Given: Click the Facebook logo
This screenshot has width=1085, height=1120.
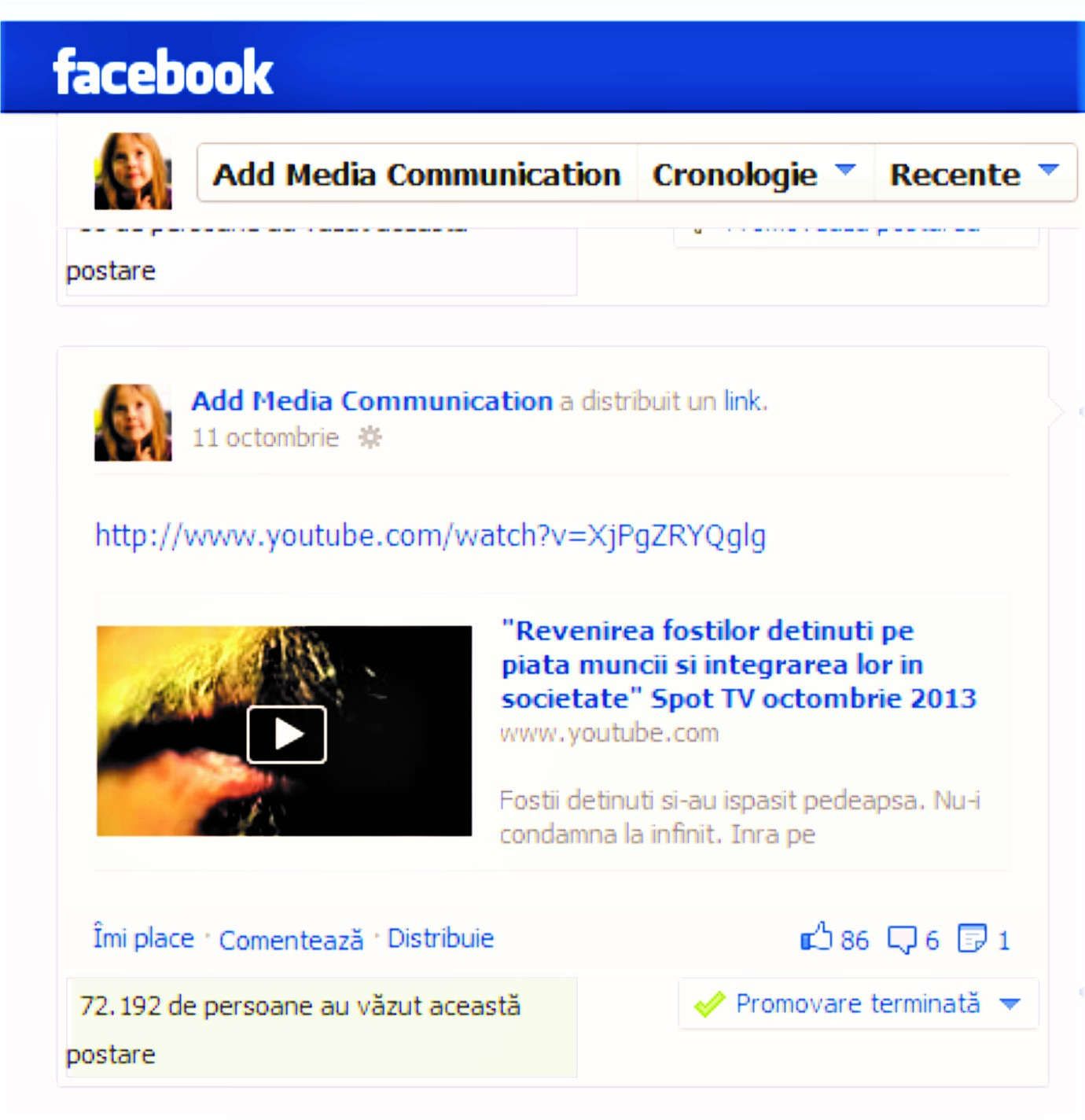Looking at the screenshot, I should (163, 72).
